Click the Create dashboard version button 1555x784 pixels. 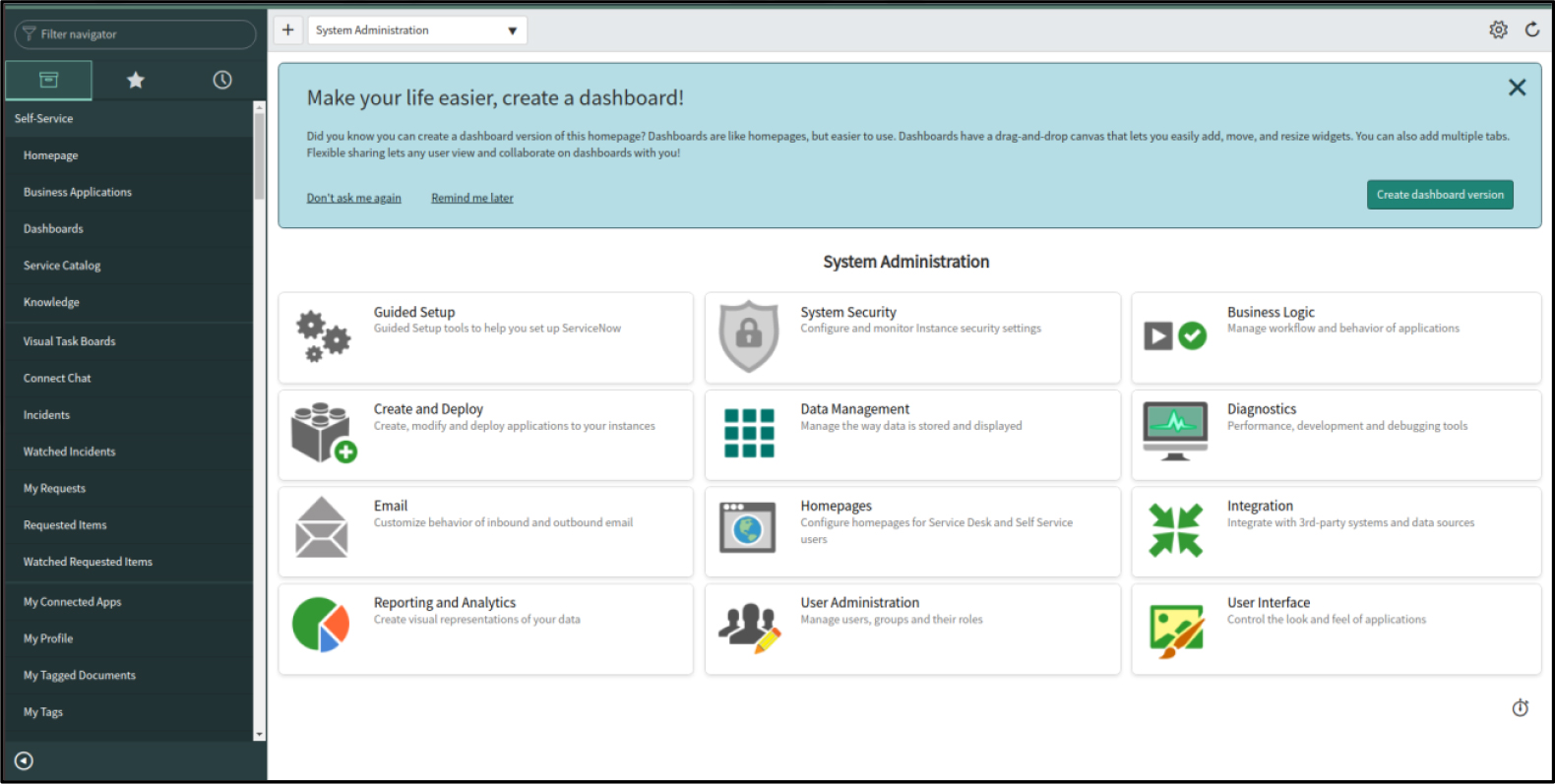[x=1440, y=195]
